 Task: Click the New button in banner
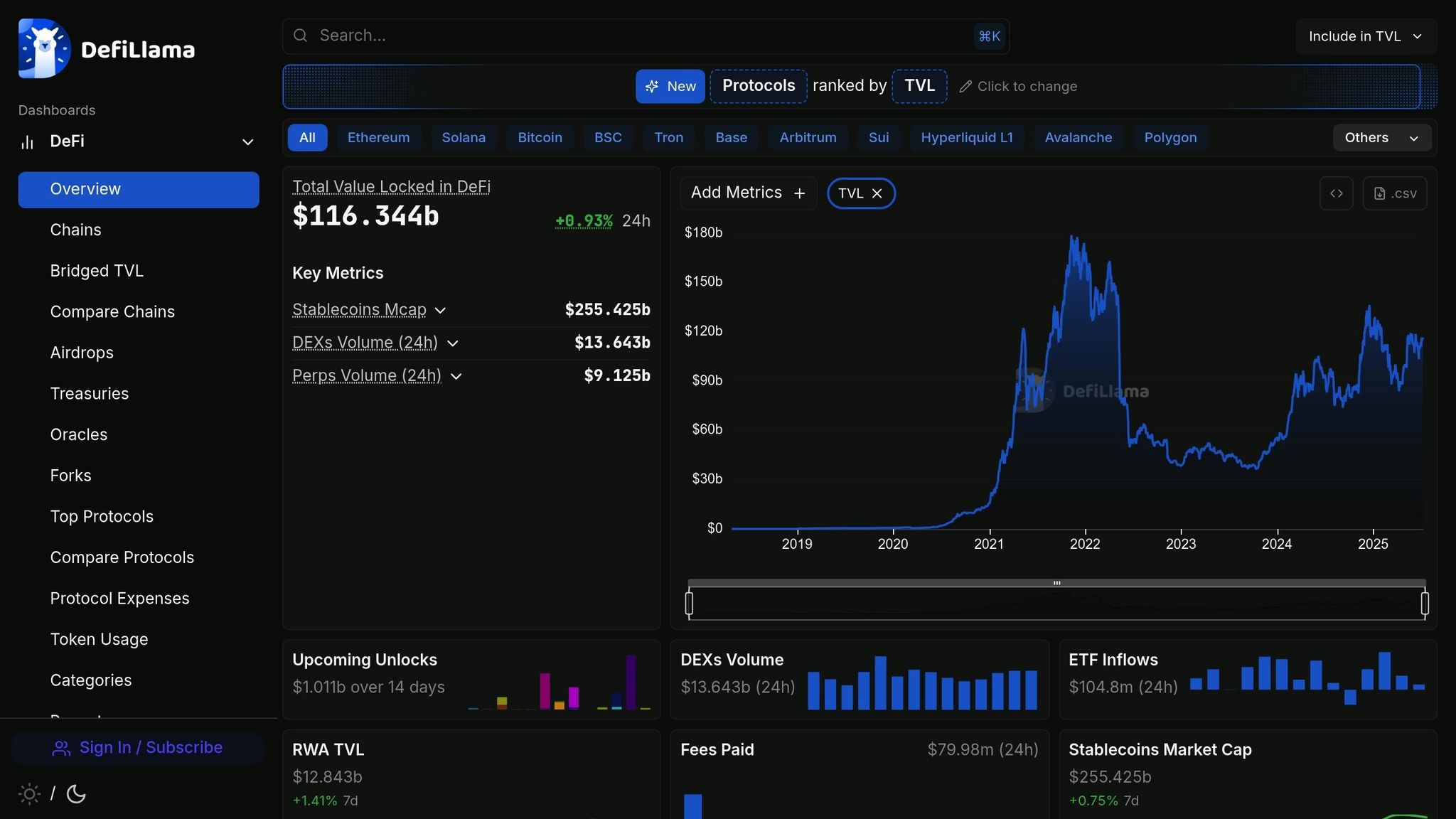point(670,87)
